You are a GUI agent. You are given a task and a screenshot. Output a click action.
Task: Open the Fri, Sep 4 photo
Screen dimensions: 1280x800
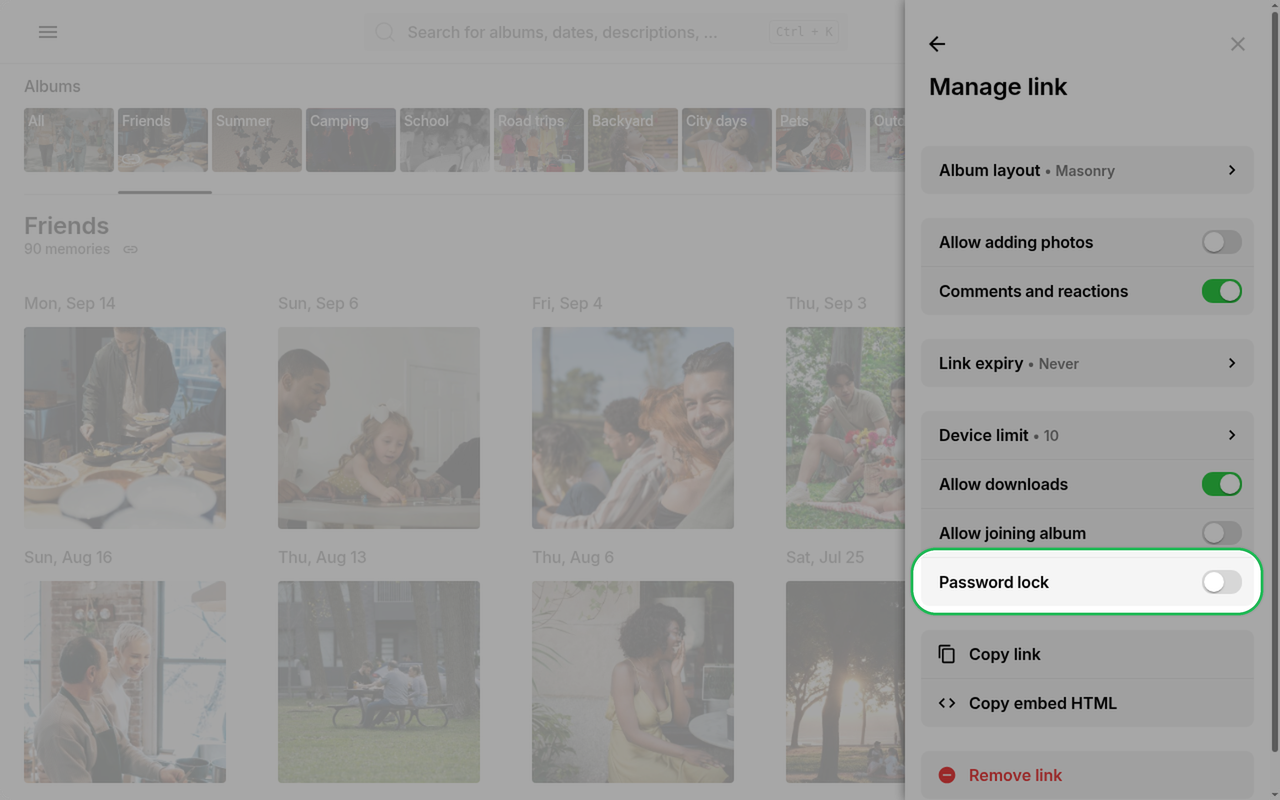[633, 428]
